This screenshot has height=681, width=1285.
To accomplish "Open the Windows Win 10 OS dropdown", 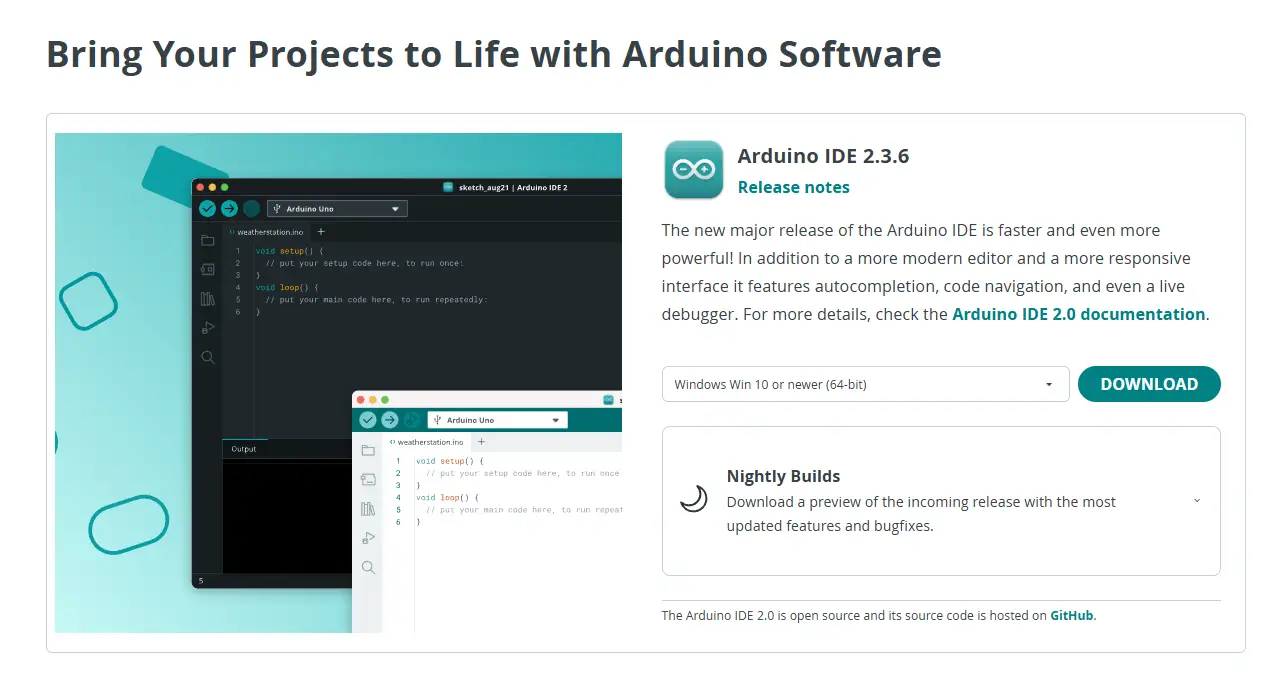I will click(x=865, y=384).
